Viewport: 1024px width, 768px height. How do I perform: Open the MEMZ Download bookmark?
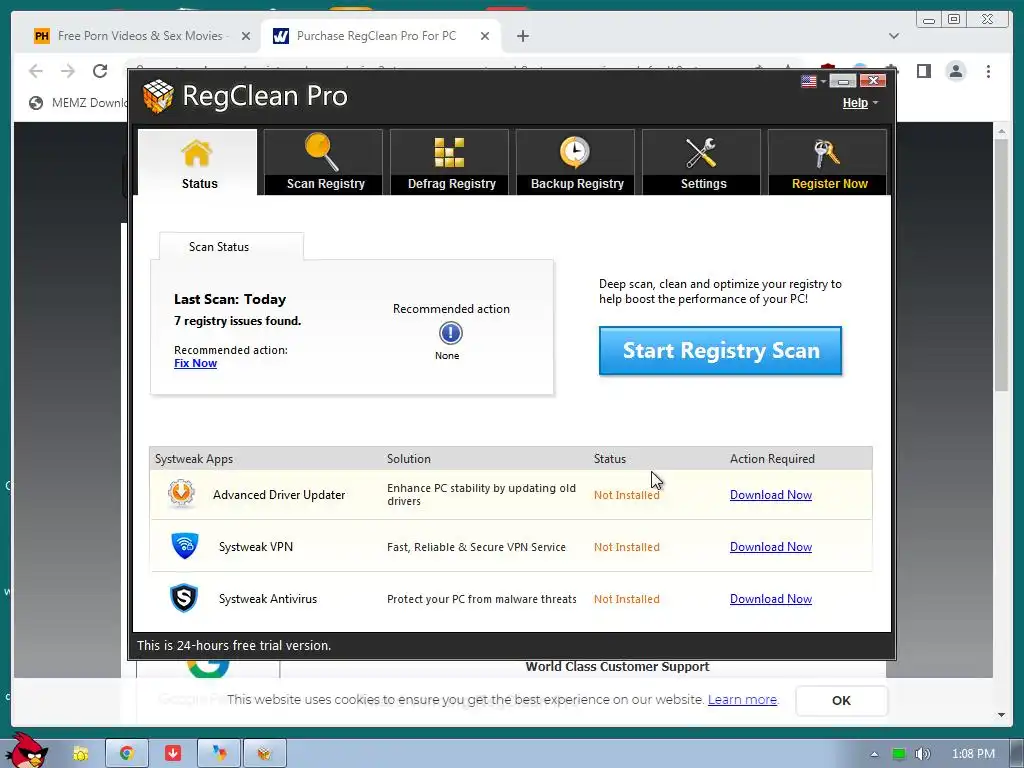pos(78,103)
